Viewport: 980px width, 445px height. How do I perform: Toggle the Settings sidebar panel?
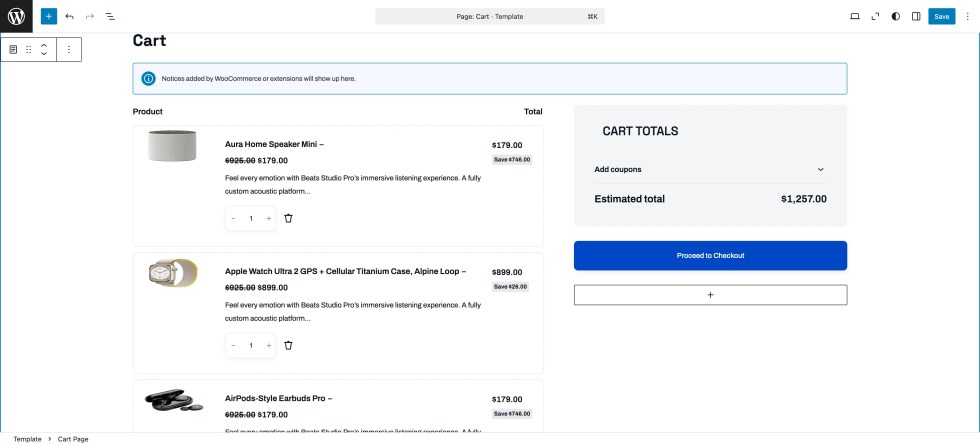pyautogui.click(x=916, y=16)
